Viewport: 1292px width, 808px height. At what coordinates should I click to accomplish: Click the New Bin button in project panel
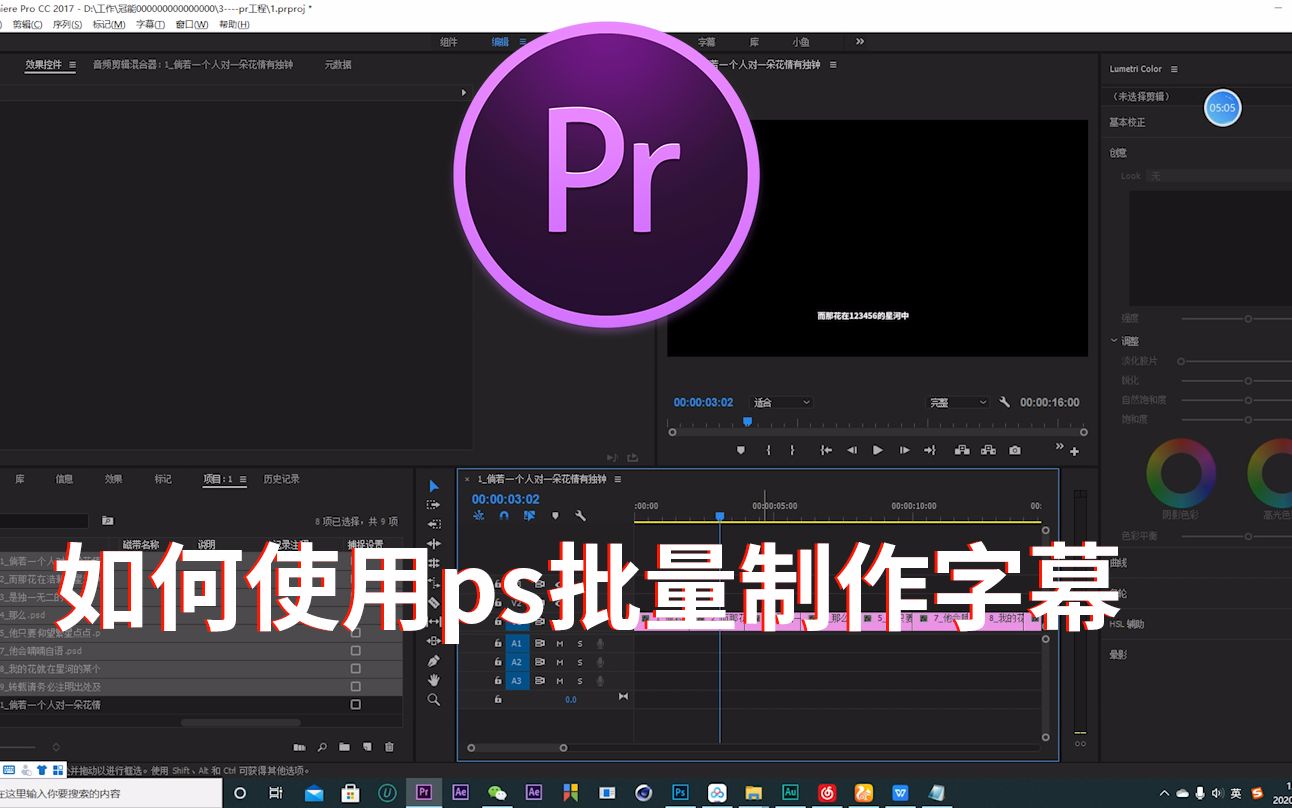tap(344, 747)
